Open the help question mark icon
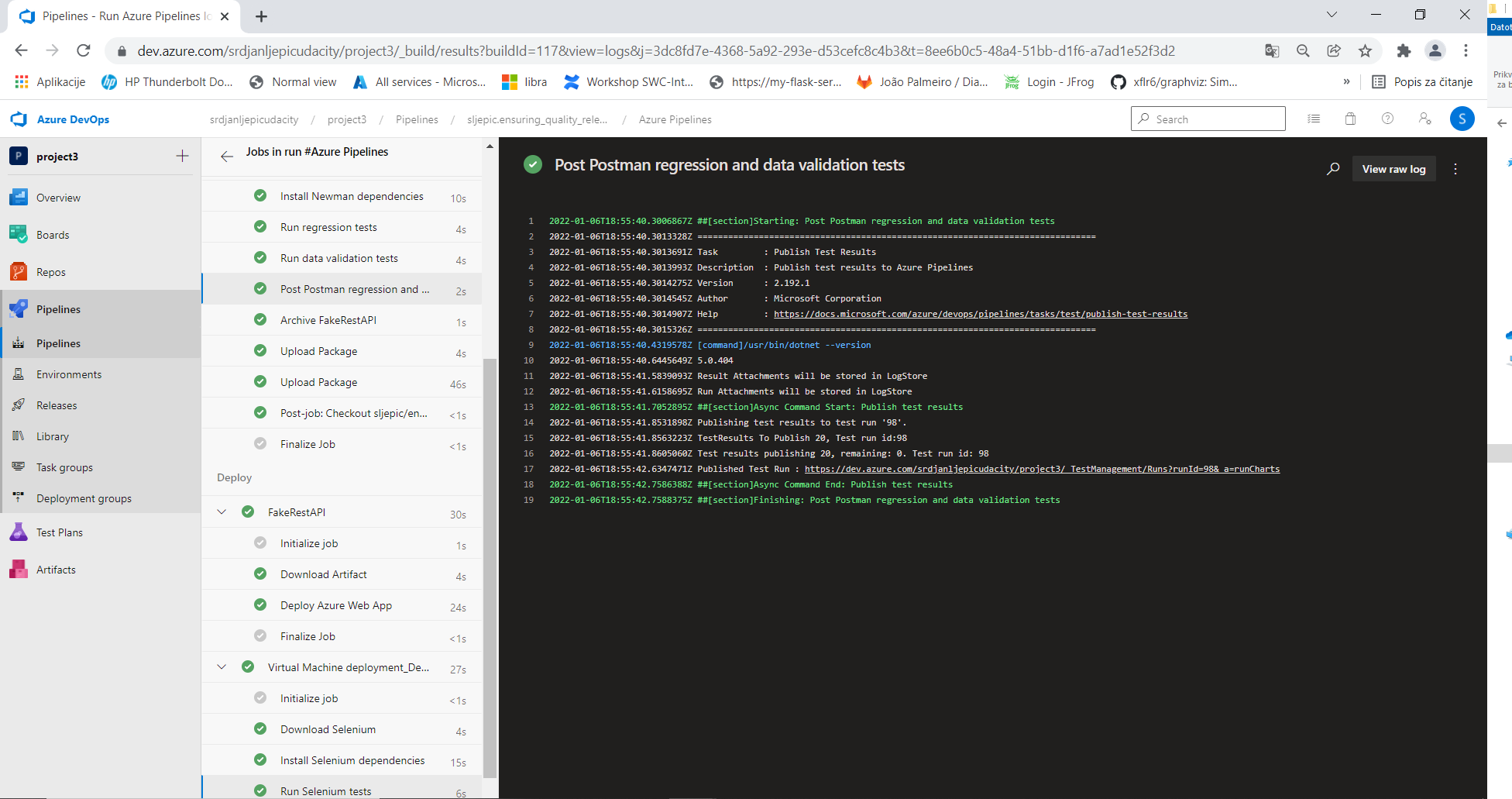The image size is (1512, 799). (x=1387, y=119)
